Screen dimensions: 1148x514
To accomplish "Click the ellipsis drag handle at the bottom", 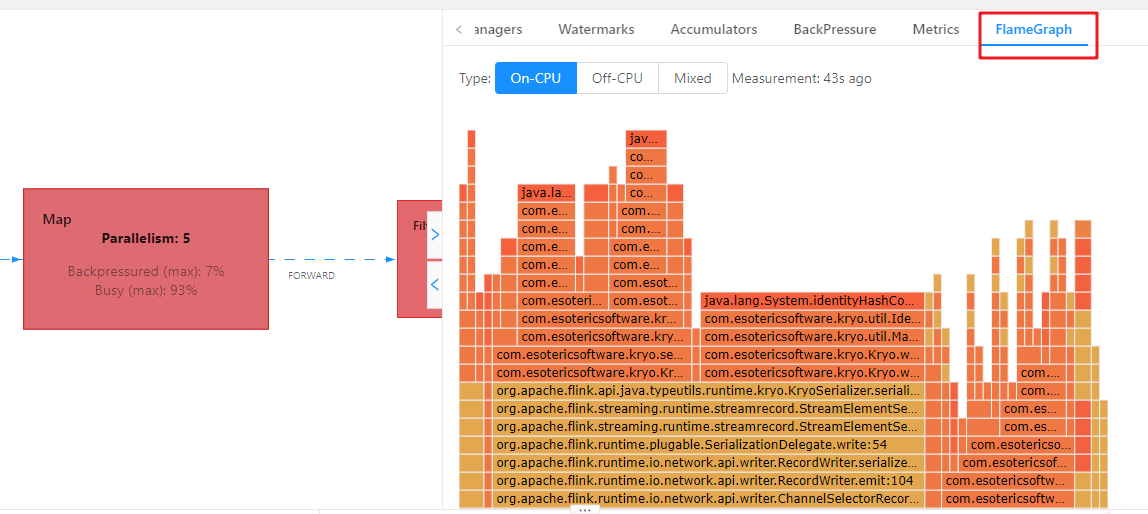I will pyautogui.click(x=586, y=509).
